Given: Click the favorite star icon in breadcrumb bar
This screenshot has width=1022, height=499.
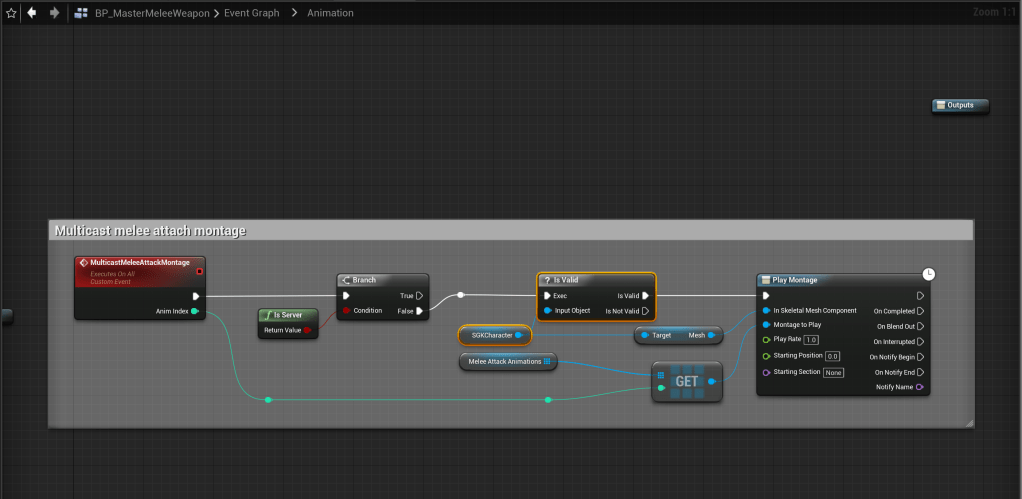Looking at the screenshot, I should tap(11, 13).
